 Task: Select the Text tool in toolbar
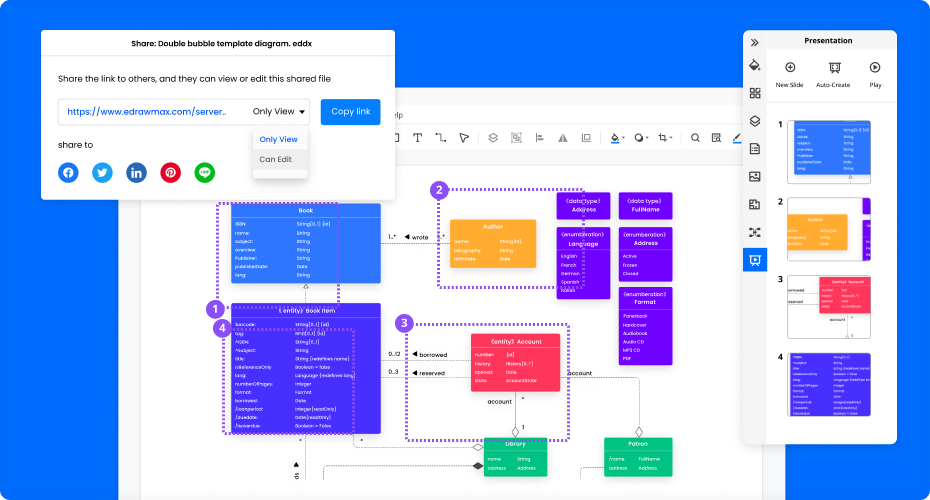tap(417, 138)
